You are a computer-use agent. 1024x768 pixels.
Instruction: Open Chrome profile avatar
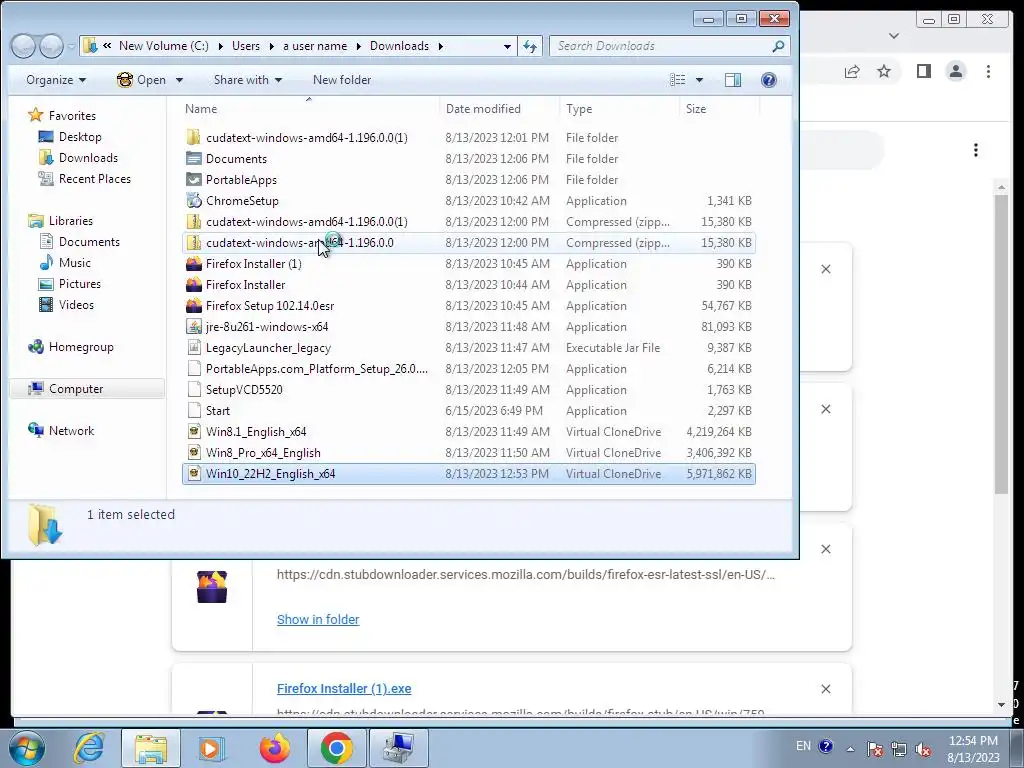956,71
